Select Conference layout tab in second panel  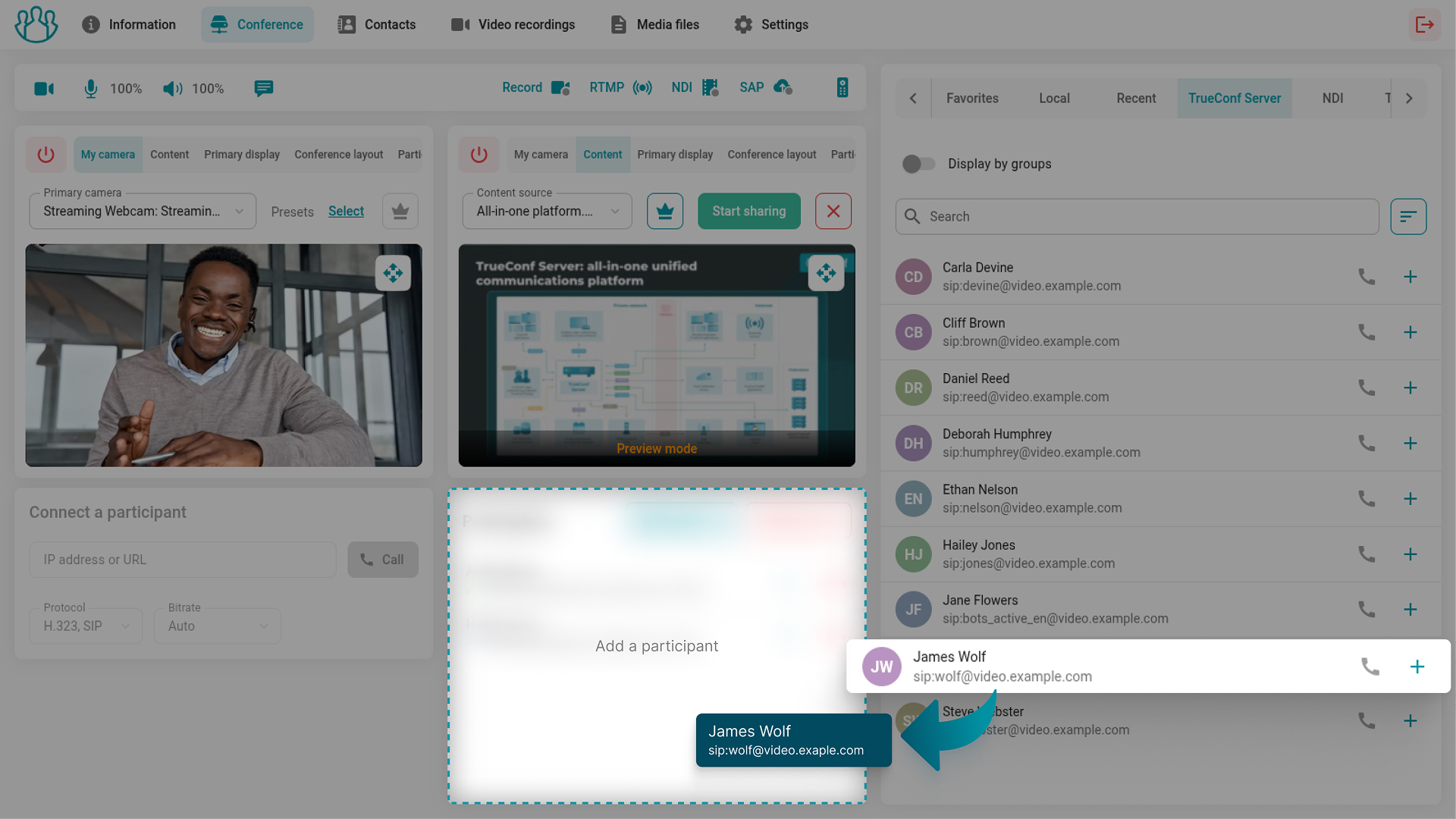(x=772, y=155)
